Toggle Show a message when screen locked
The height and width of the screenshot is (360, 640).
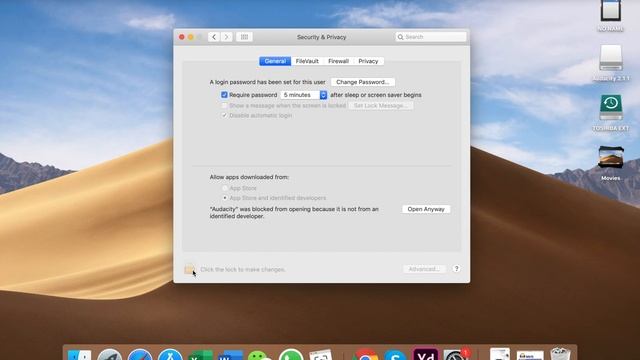[x=224, y=105]
